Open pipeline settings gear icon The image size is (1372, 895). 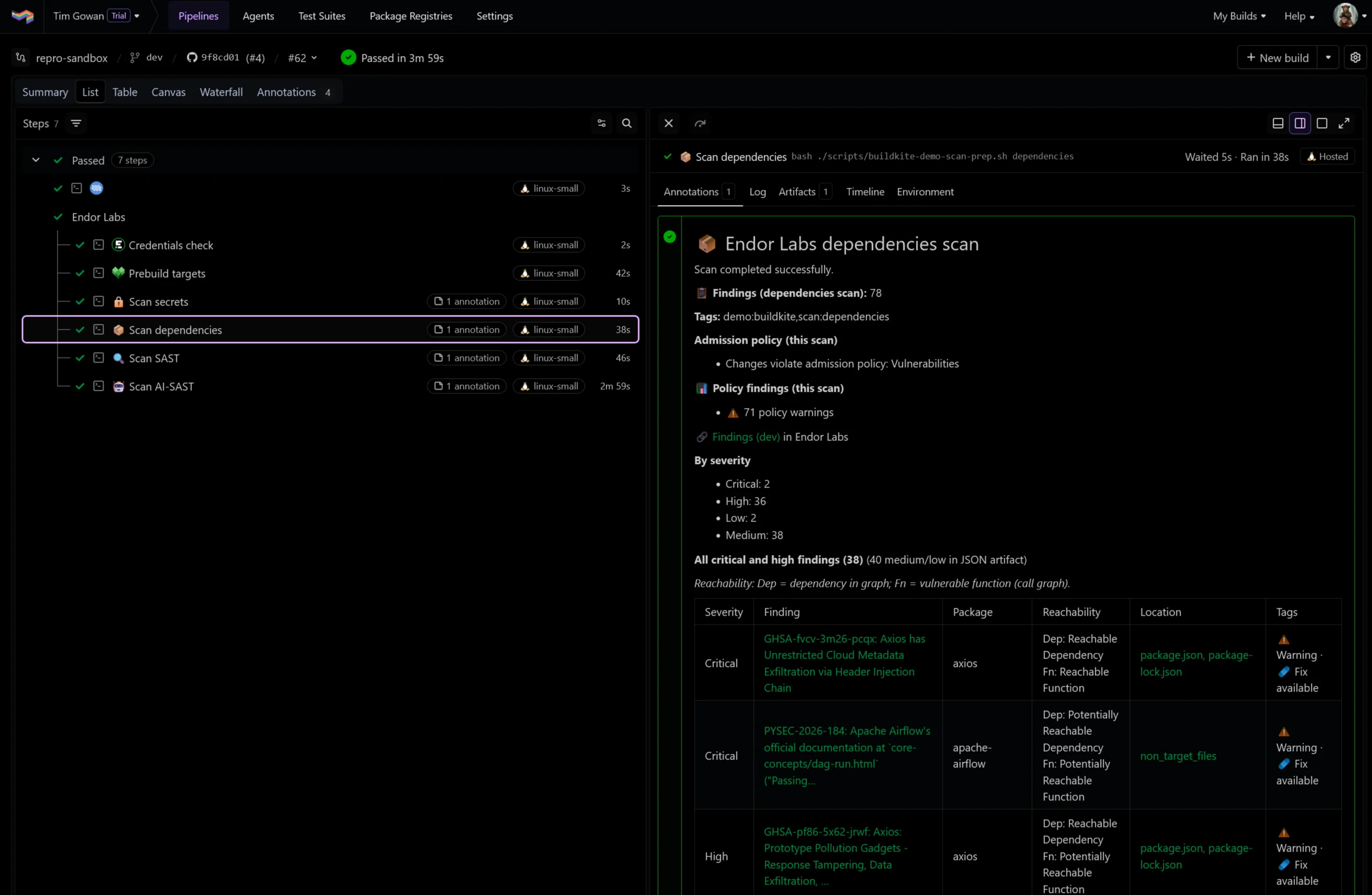(1355, 58)
